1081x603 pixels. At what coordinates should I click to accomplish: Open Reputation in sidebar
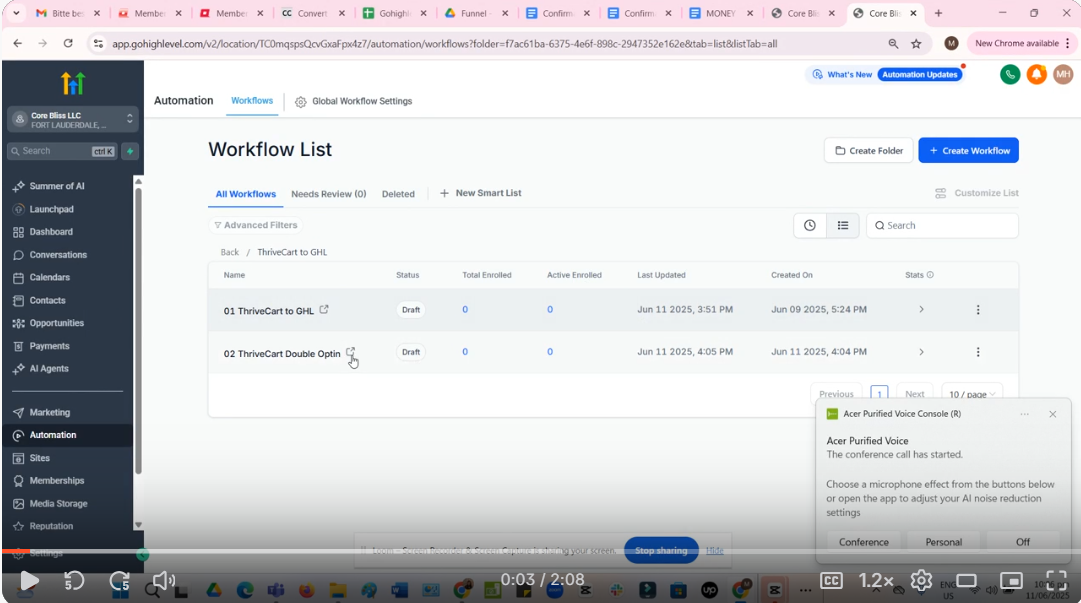(51, 526)
